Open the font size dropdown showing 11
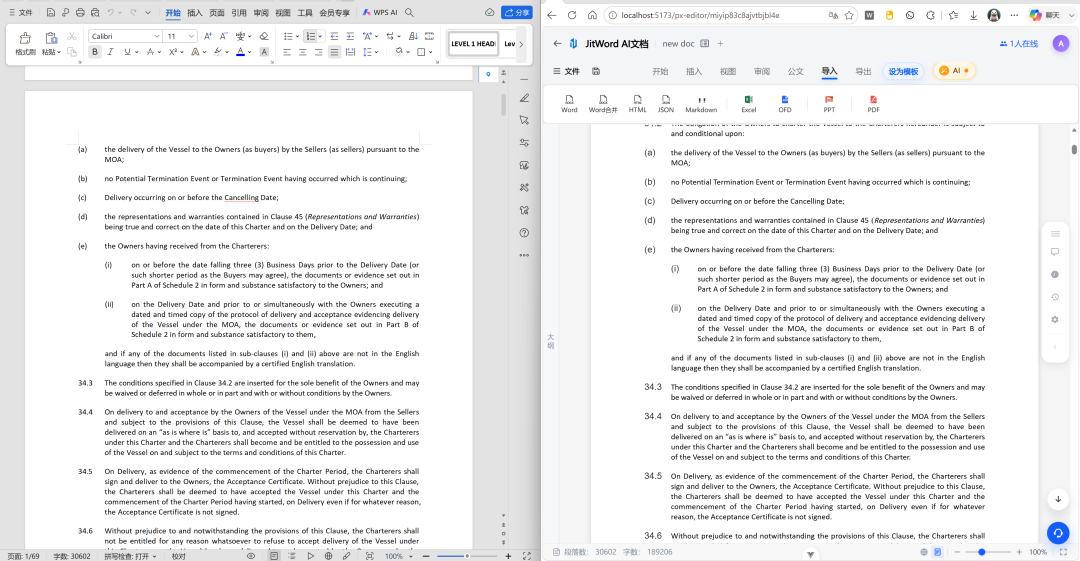1080x561 pixels. 191,36
